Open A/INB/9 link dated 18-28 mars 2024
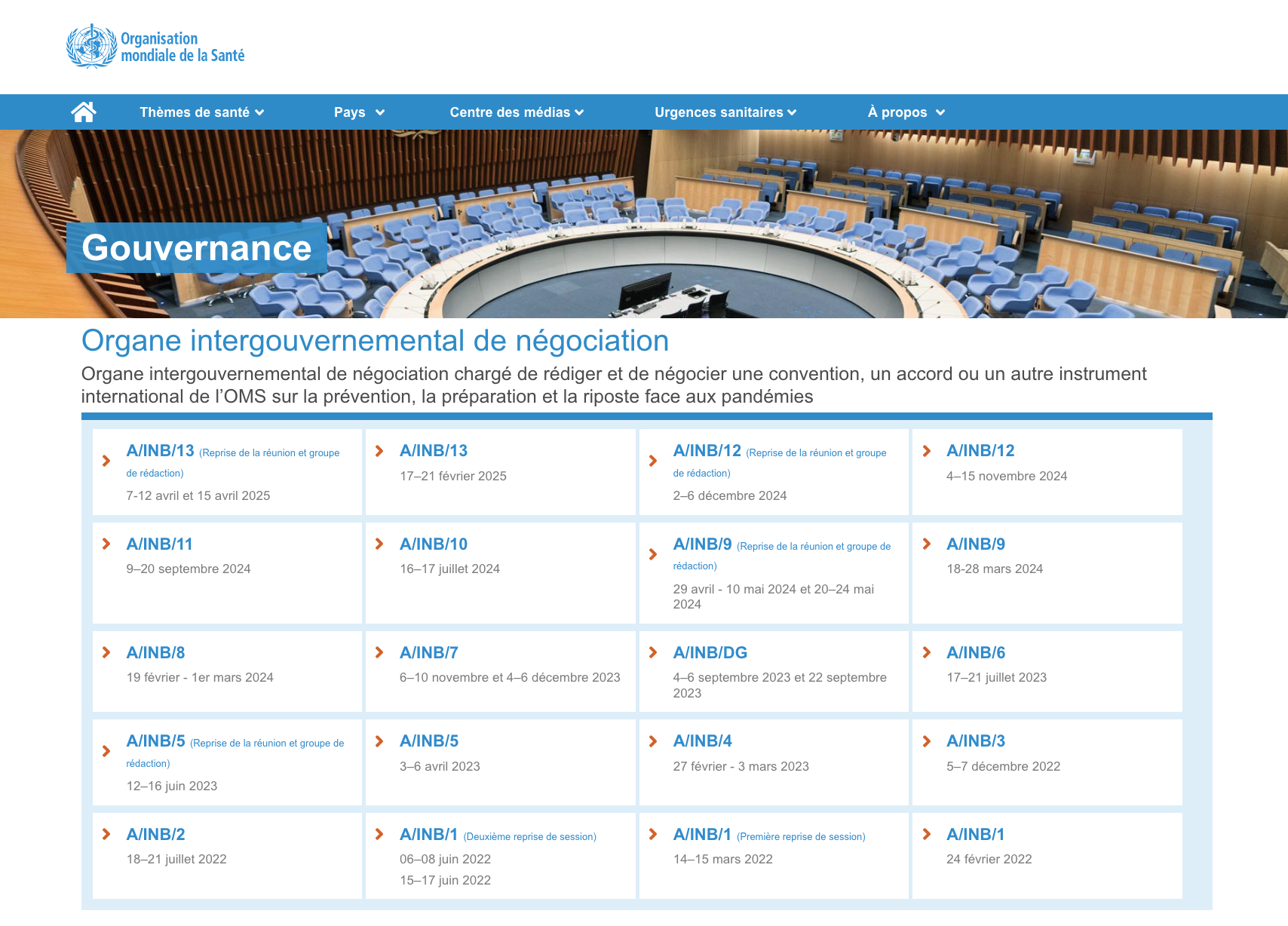The width and height of the screenshot is (1288, 926). point(976,544)
